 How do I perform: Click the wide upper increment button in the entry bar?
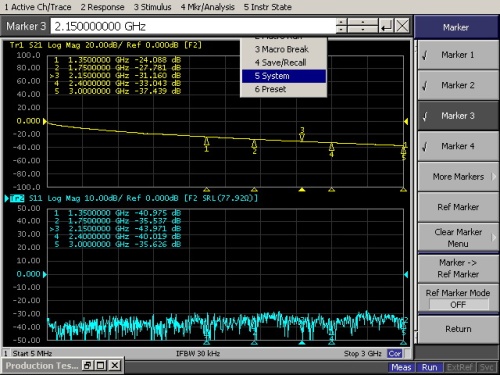click(362, 22)
